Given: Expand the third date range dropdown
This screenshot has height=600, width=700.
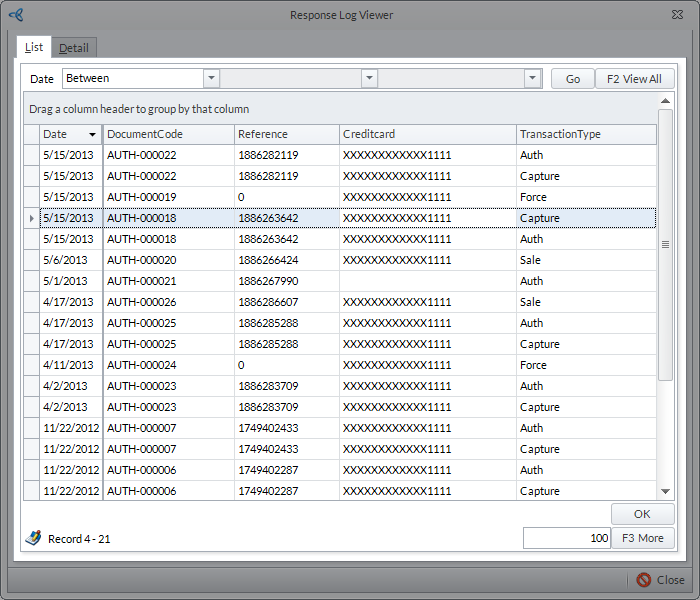Looking at the screenshot, I should coord(533,78).
